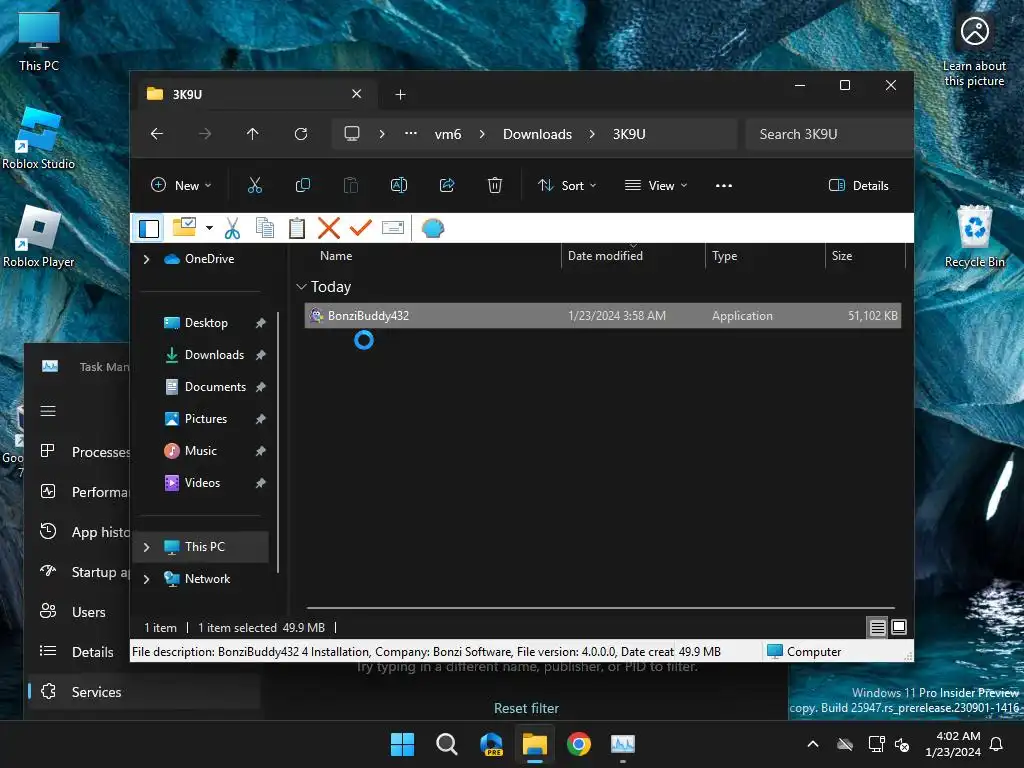Sort by Size column header
The image size is (1024, 768).
tap(842, 256)
